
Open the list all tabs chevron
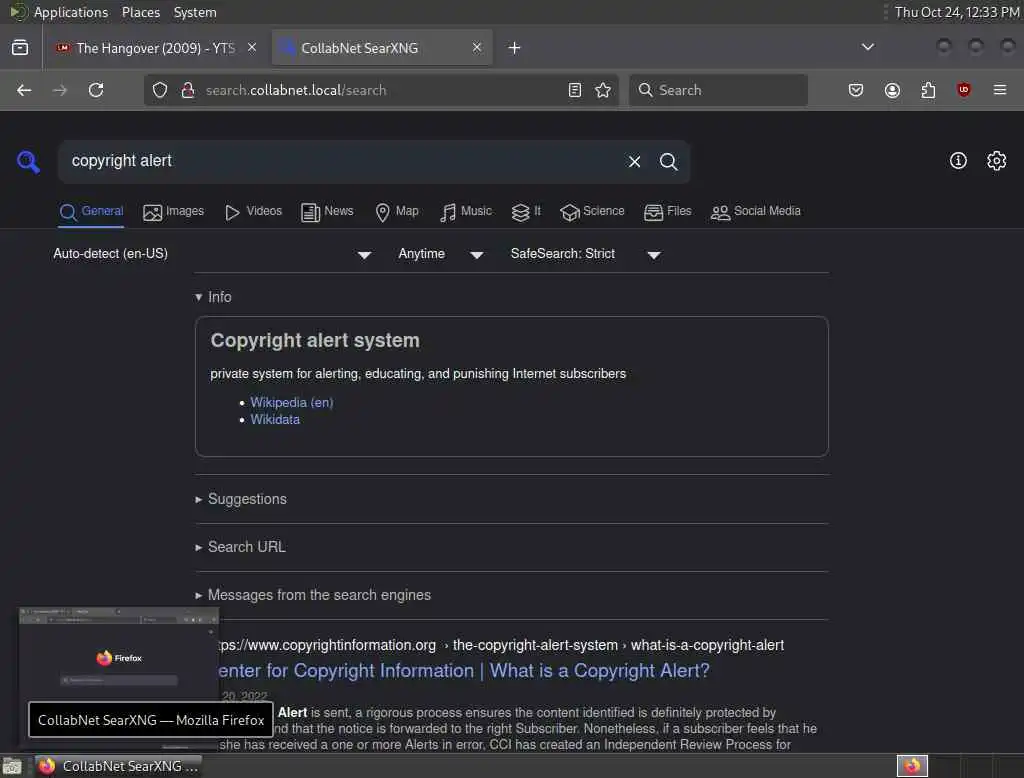click(x=867, y=47)
